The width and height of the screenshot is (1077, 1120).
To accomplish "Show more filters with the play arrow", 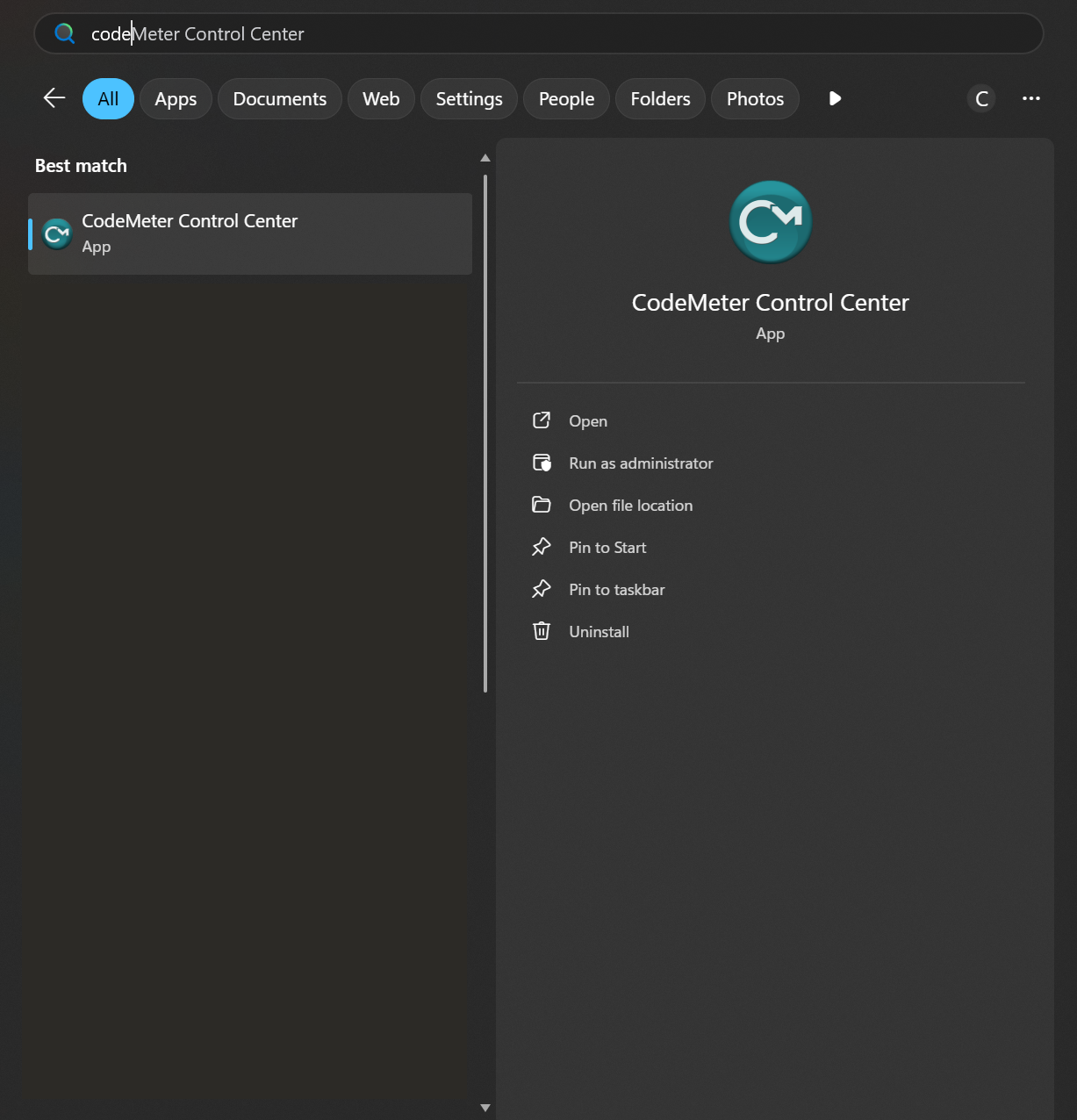I will (x=835, y=98).
